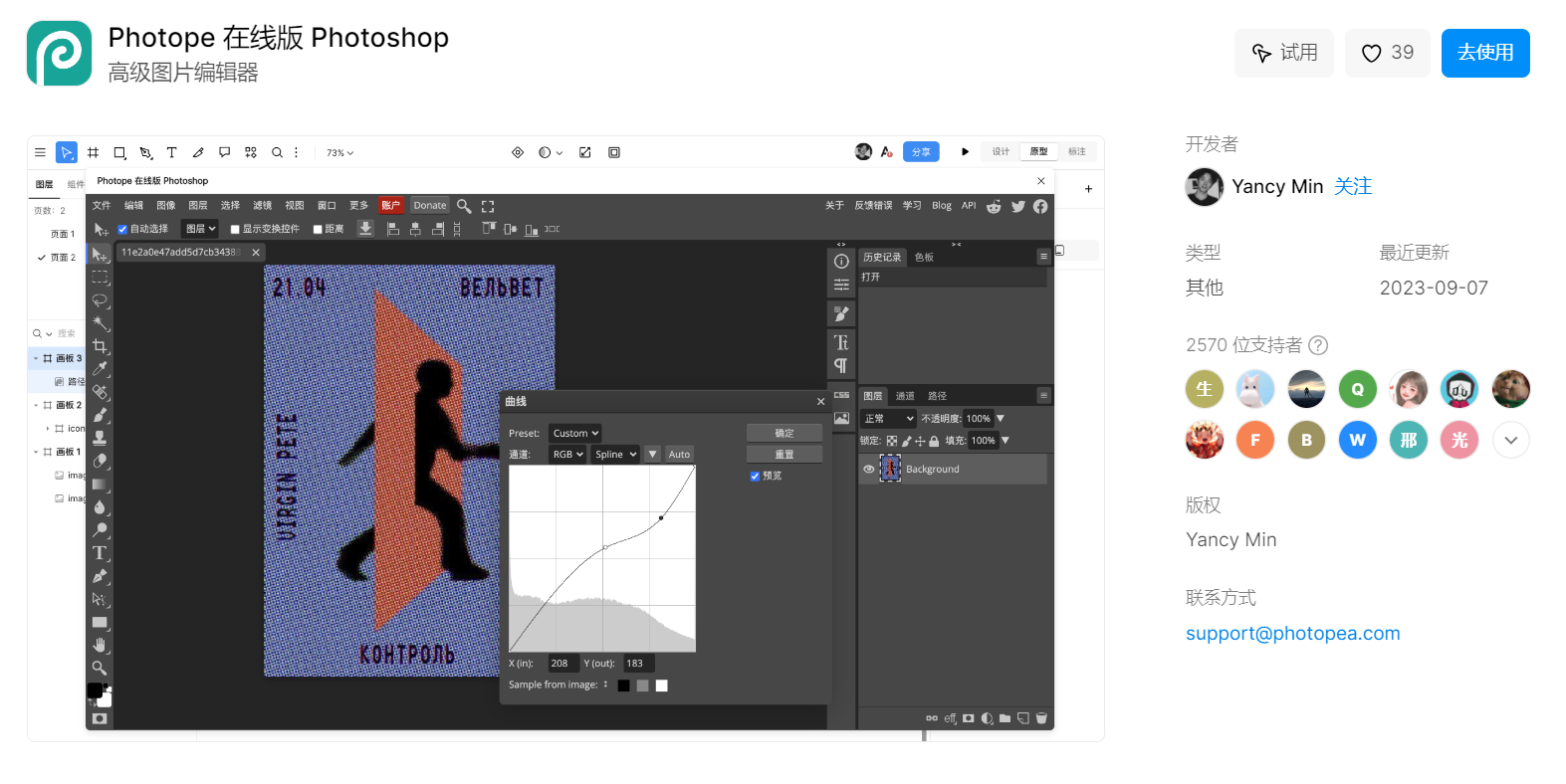1566x784 pixels.
Task: Select the Dodge tool
Action: [100, 530]
